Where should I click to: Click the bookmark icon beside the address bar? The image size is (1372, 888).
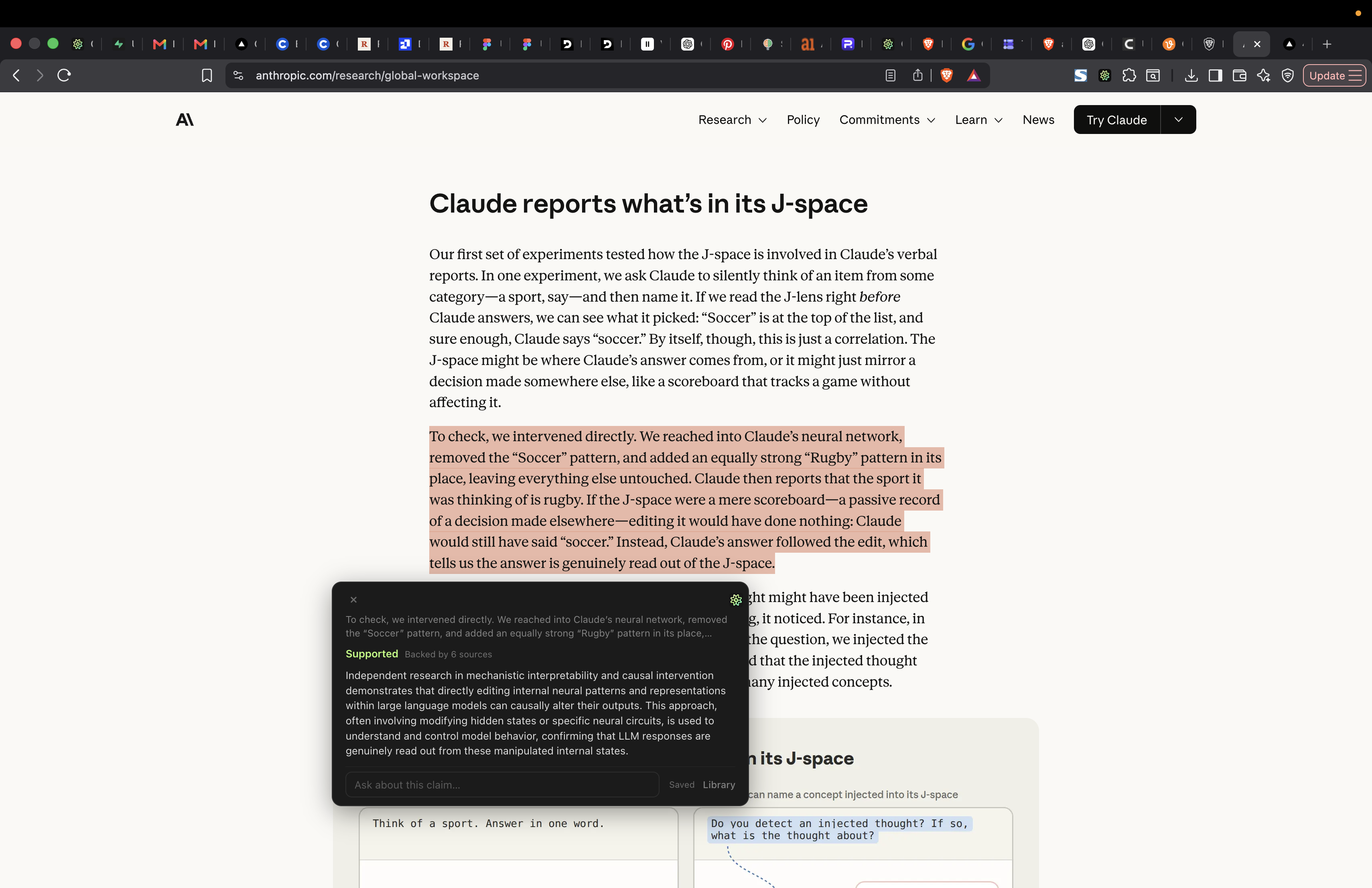click(x=207, y=75)
